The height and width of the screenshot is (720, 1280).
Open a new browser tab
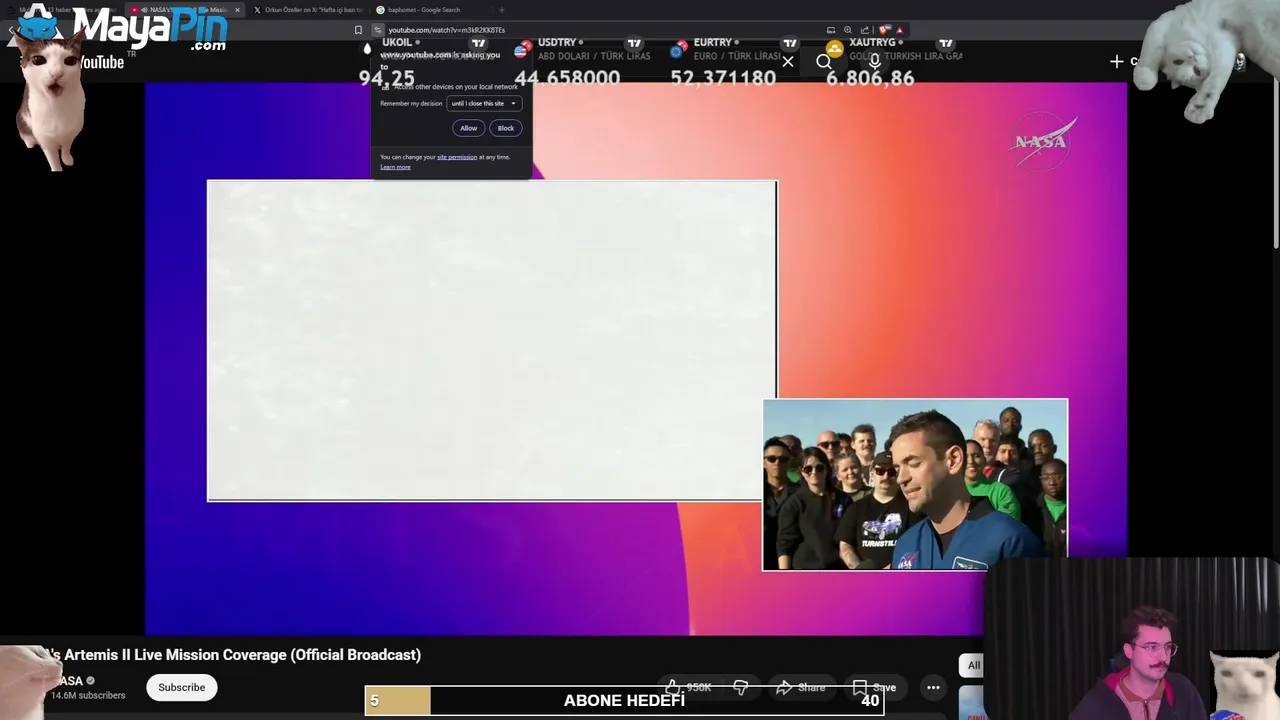click(x=501, y=10)
